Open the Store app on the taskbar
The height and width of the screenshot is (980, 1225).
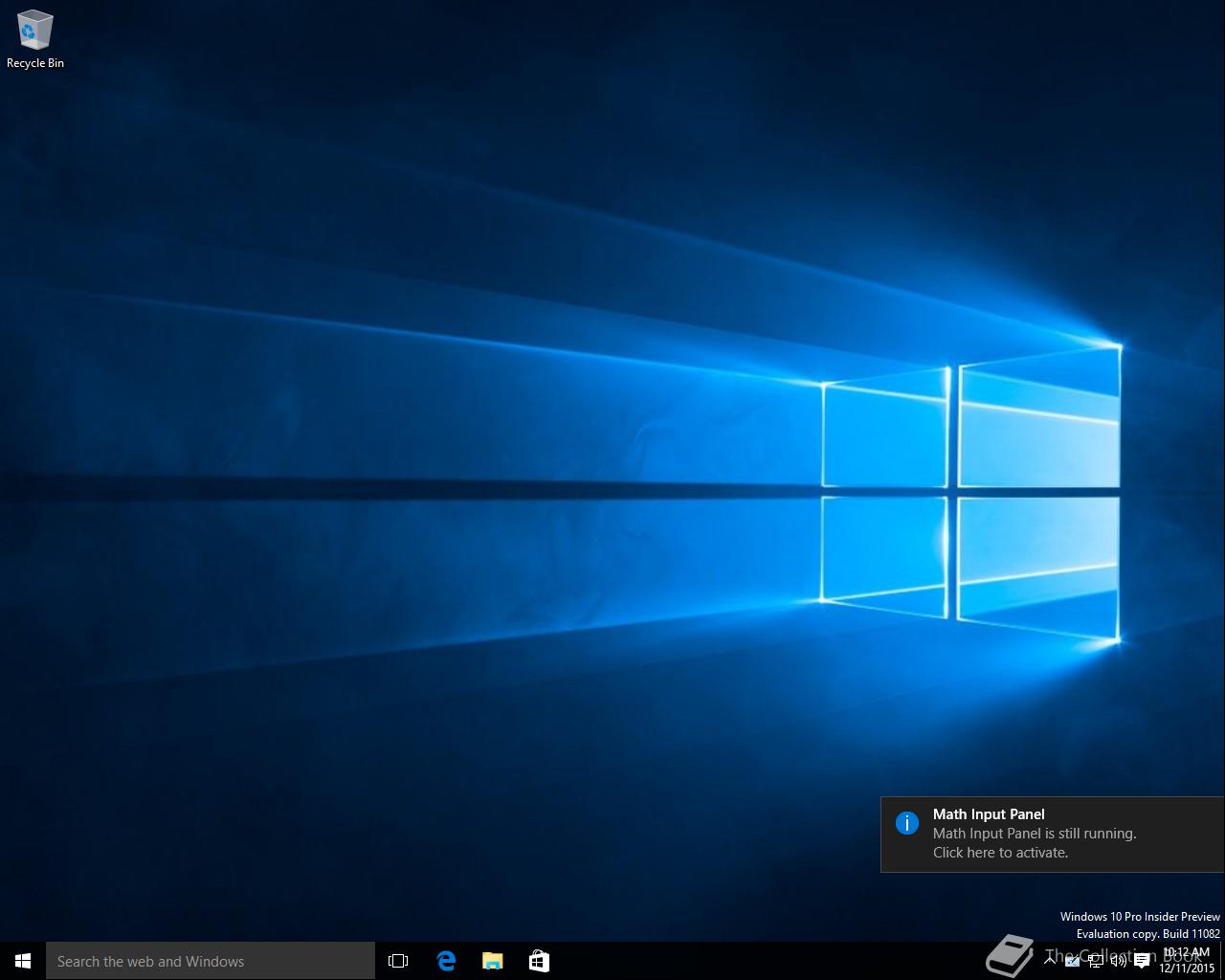(539, 961)
